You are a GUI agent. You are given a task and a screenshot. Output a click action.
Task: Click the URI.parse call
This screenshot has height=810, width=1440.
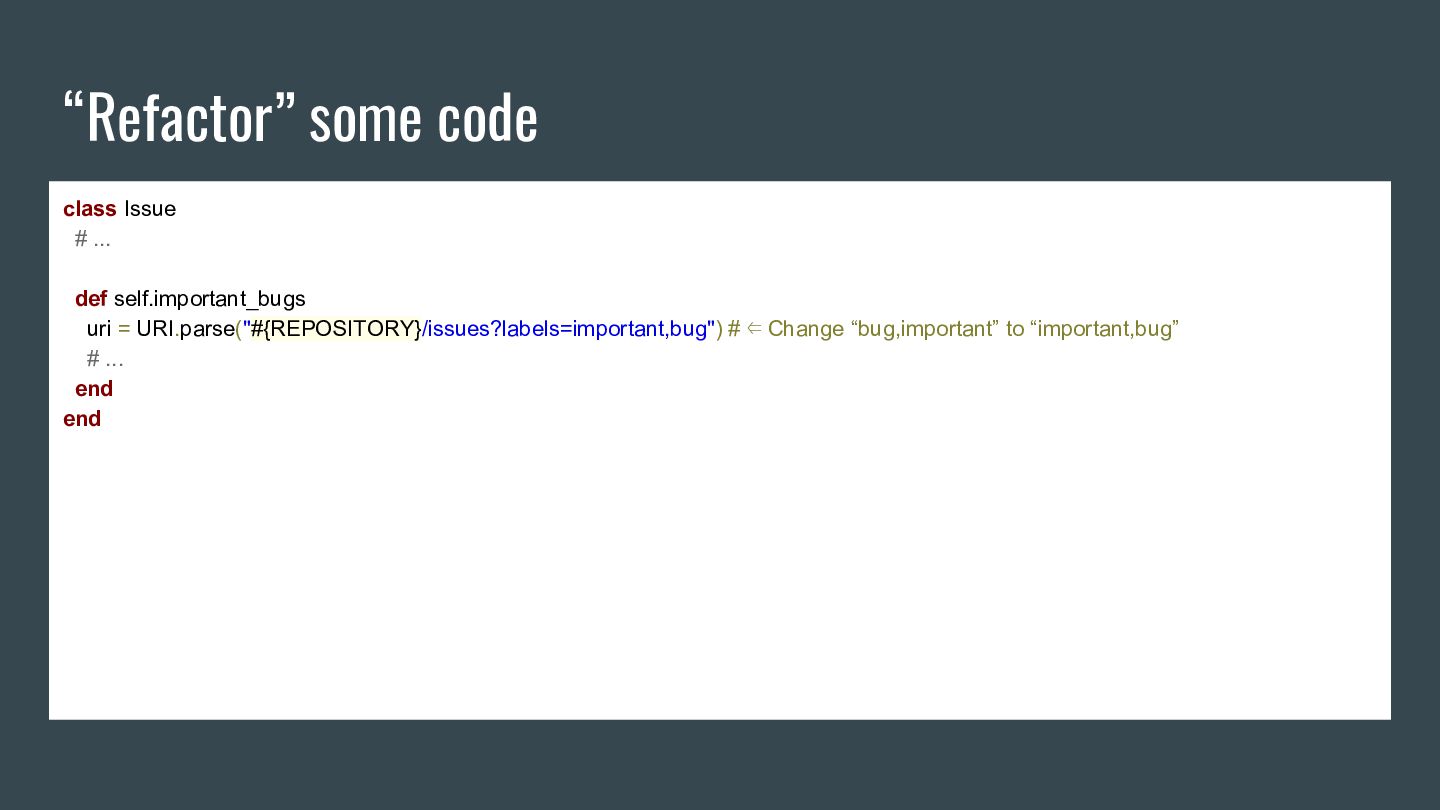pyautogui.click(x=185, y=329)
